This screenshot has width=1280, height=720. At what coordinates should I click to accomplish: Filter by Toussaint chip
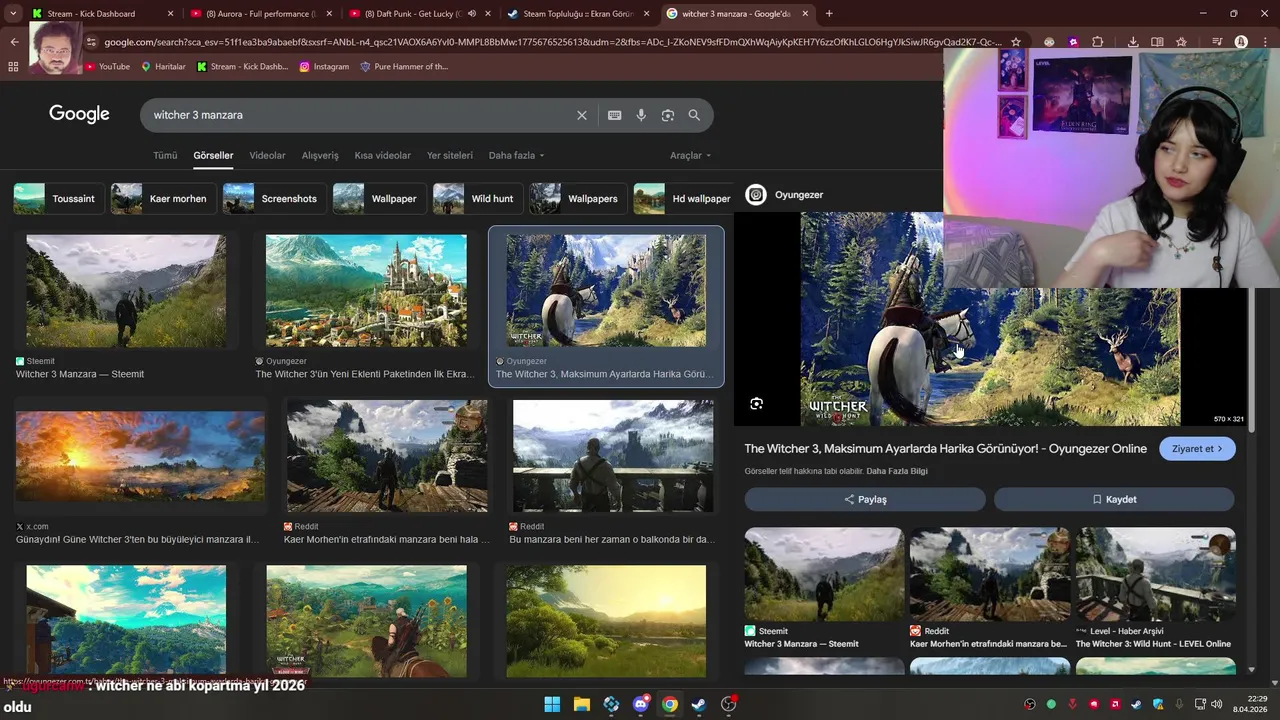(57, 198)
